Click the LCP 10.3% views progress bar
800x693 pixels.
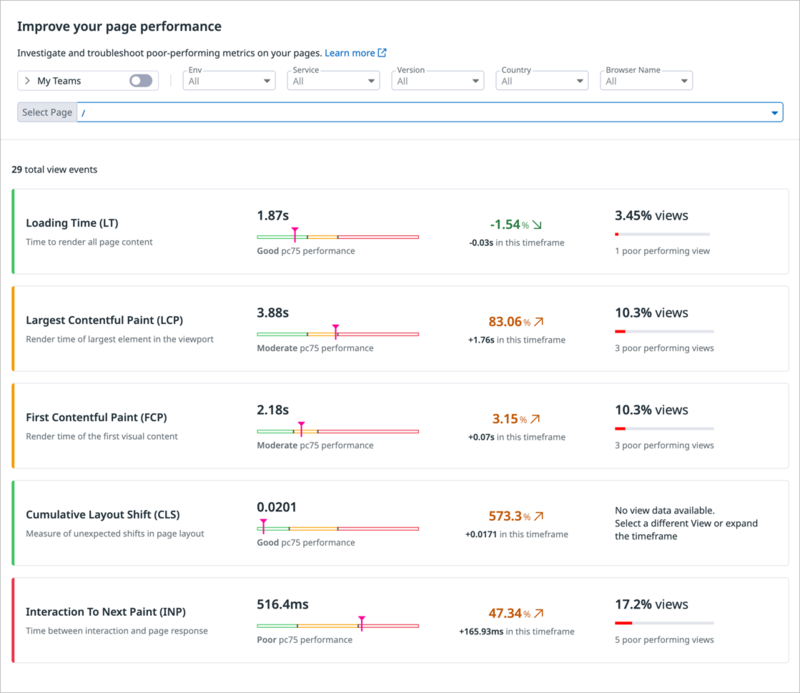tap(664, 331)
